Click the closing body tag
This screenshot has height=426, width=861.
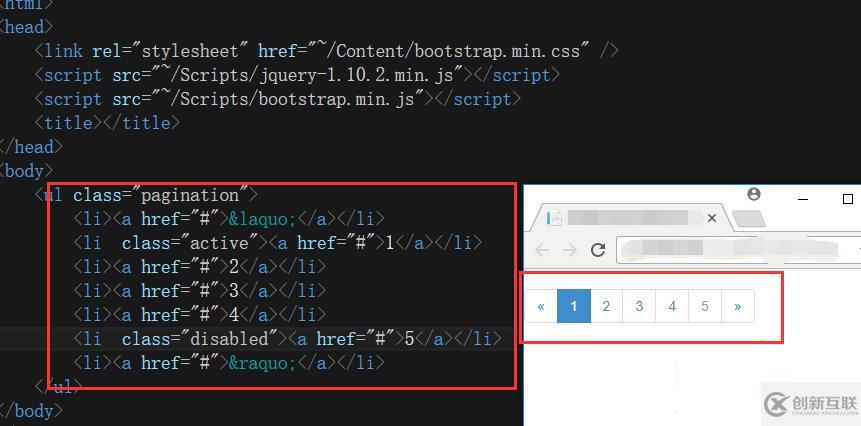pyautogui.click(x=31, y=411)
